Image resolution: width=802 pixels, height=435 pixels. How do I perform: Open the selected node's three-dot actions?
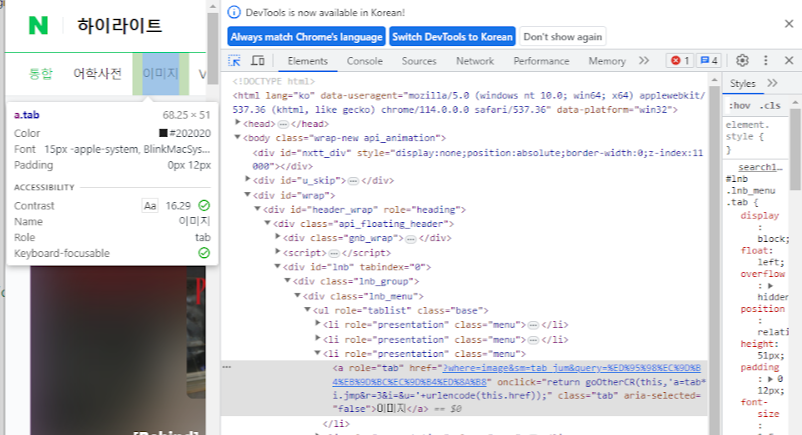(227, 367)
